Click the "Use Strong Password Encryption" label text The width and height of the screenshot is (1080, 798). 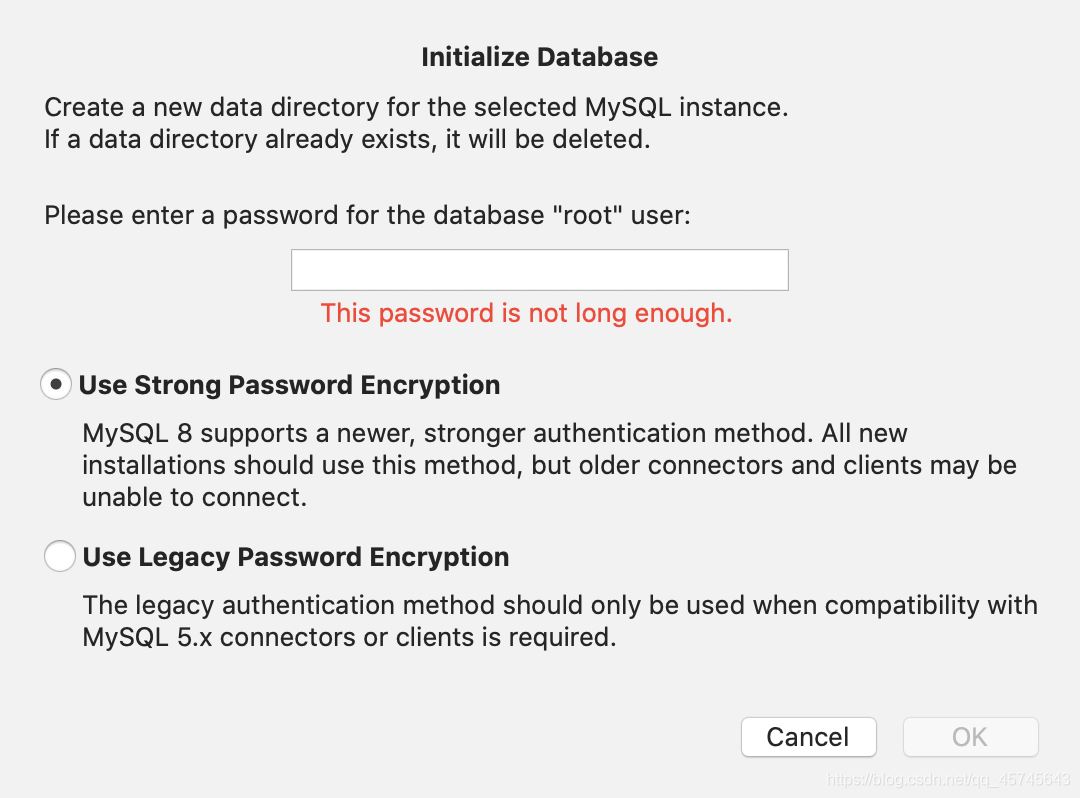(289, 385)
